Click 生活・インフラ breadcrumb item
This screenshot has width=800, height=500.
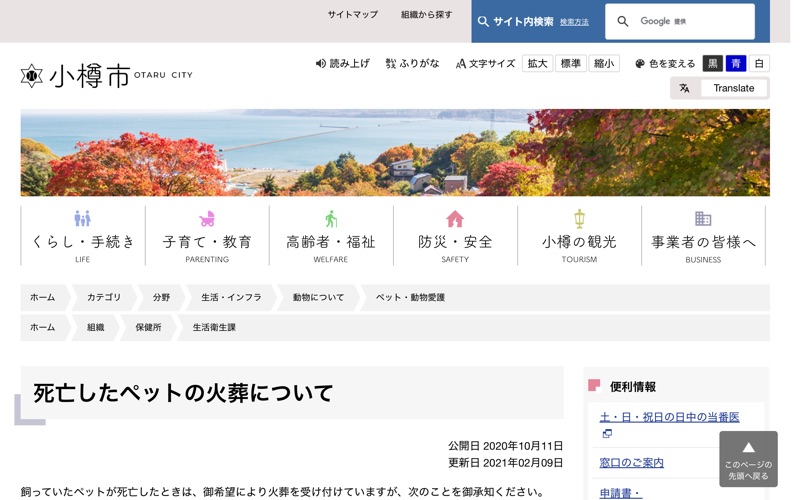tap(231, 297)
